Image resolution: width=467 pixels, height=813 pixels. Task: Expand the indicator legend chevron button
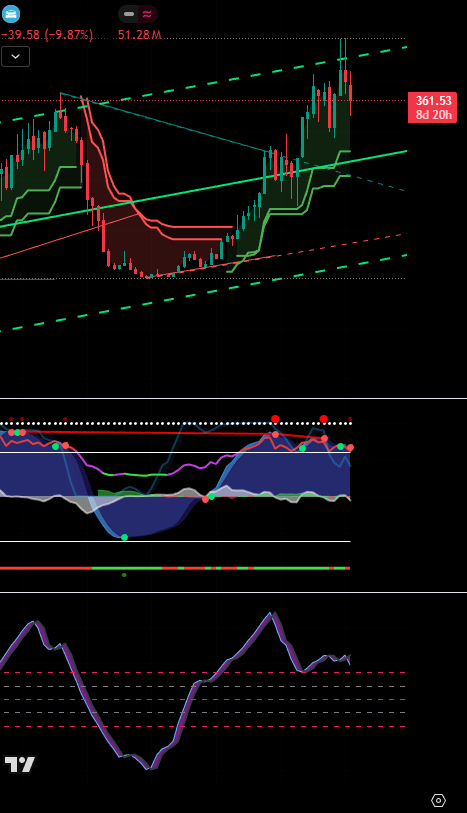(x=16, y=57)
